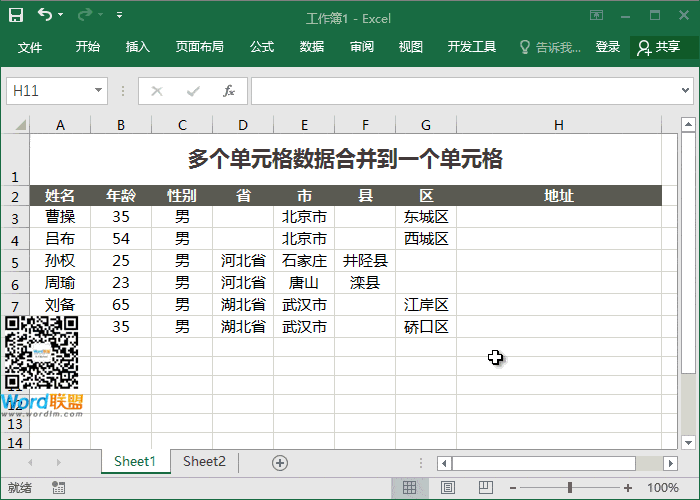
Task: Switch to the 页面布局 ribbon tab
Action: (x=200, y=46)
